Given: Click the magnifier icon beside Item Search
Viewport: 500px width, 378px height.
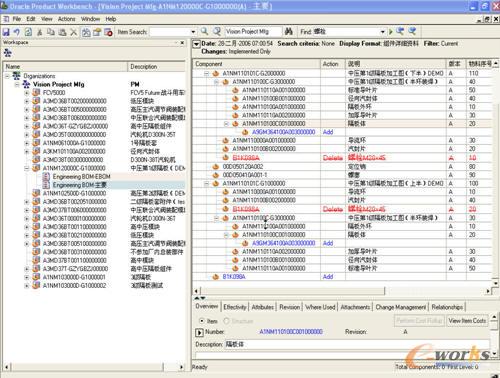Looking at the screenshot, I should coord(204,32).
